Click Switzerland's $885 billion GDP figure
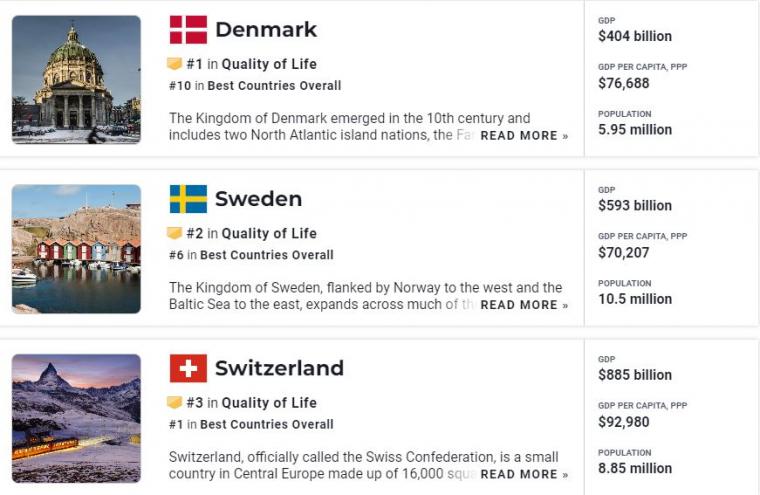Viewport: 760px width, 495px height. pyautogui.click(x=635, y=375)
